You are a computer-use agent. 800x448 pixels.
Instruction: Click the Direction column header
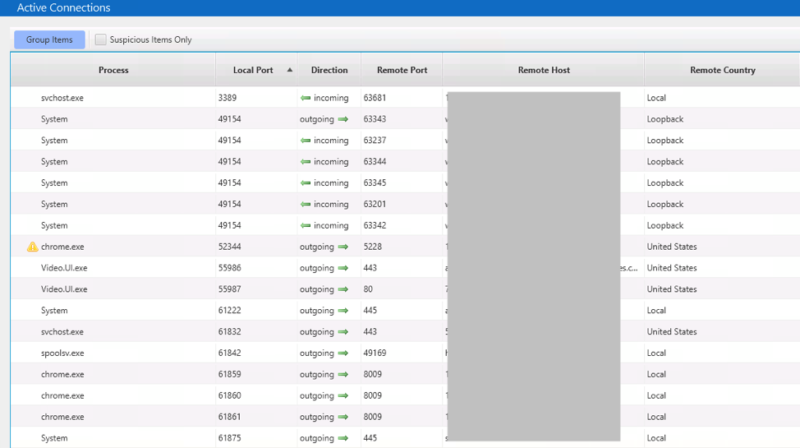329,70
